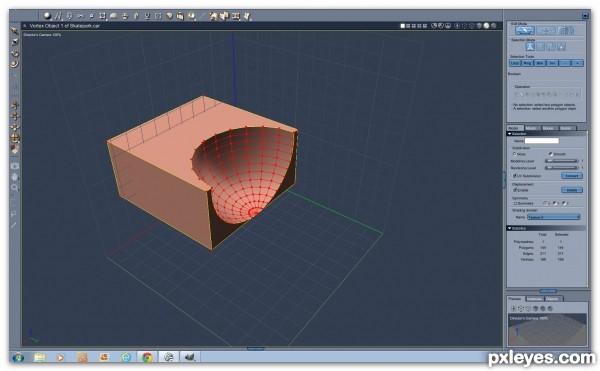
Task: Select the camera tool in left toolbar
Action: point(15,166)
